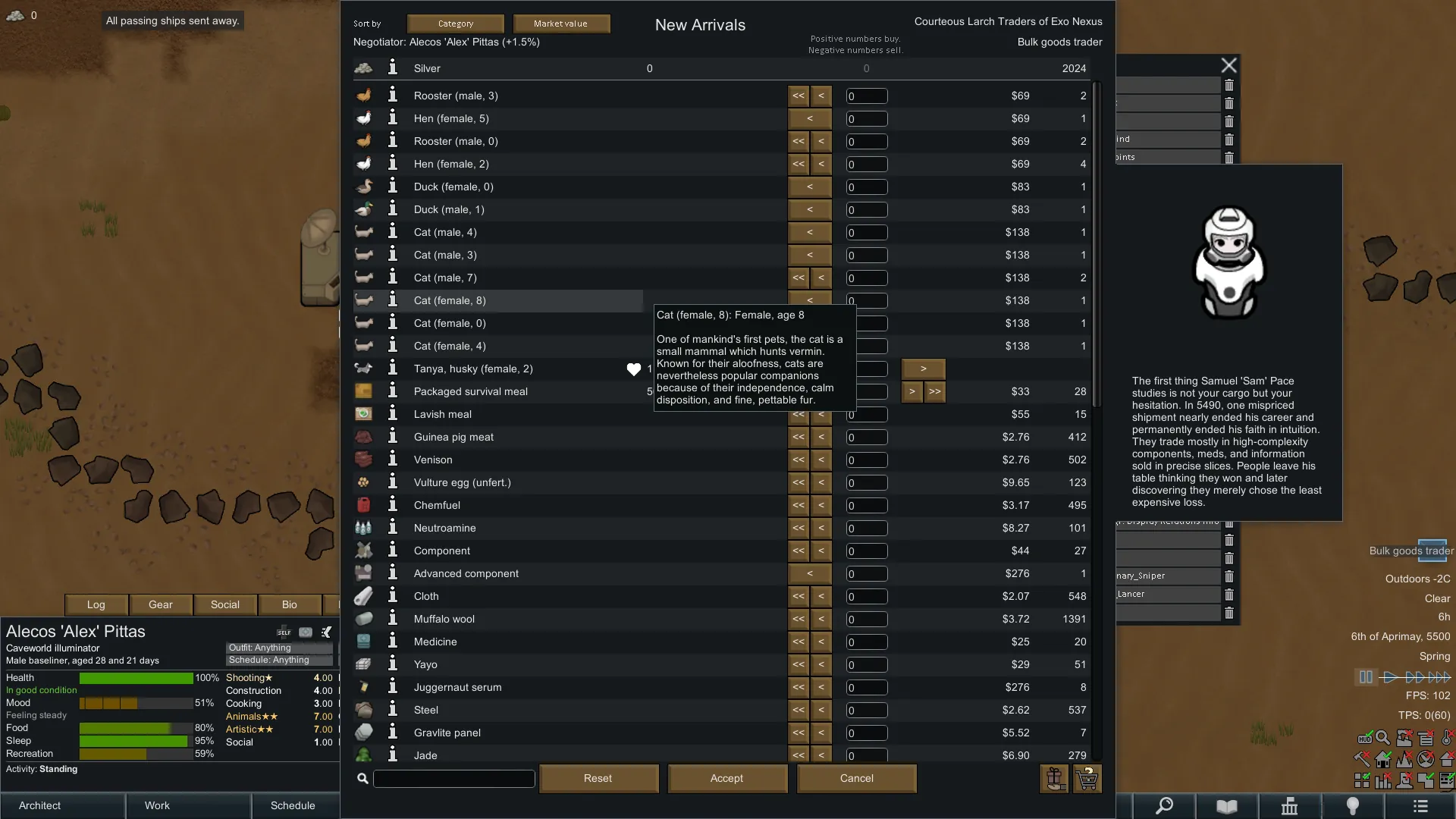Click the shopping cart icon button
The height and width of the screenshot is (819, 1456).
click(1087, 778)
